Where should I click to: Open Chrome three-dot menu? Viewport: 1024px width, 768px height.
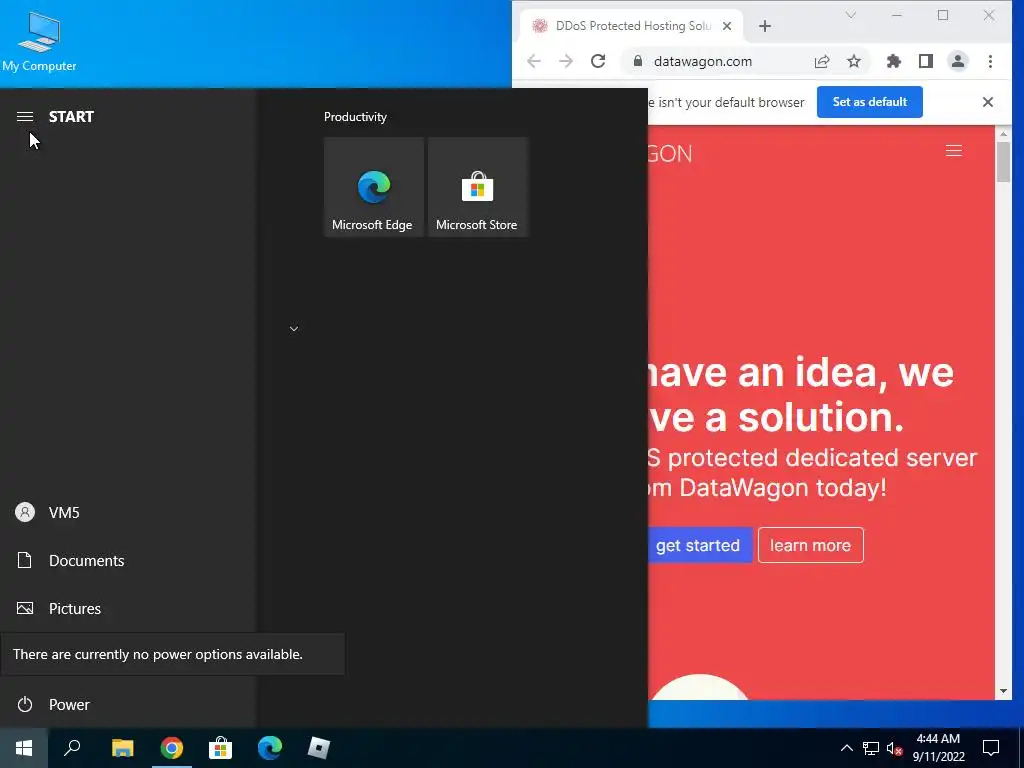pos(990,61)
